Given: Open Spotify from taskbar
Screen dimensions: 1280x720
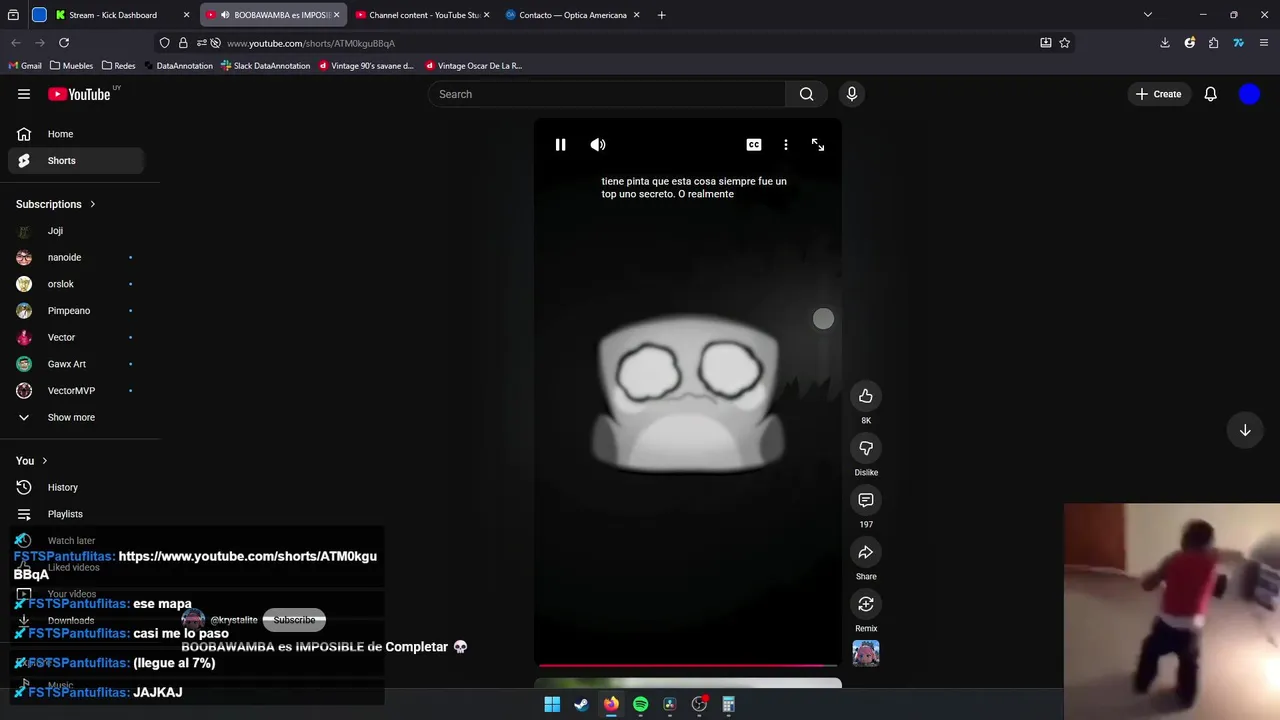Looking at the screenshot, I should [640, 704].
